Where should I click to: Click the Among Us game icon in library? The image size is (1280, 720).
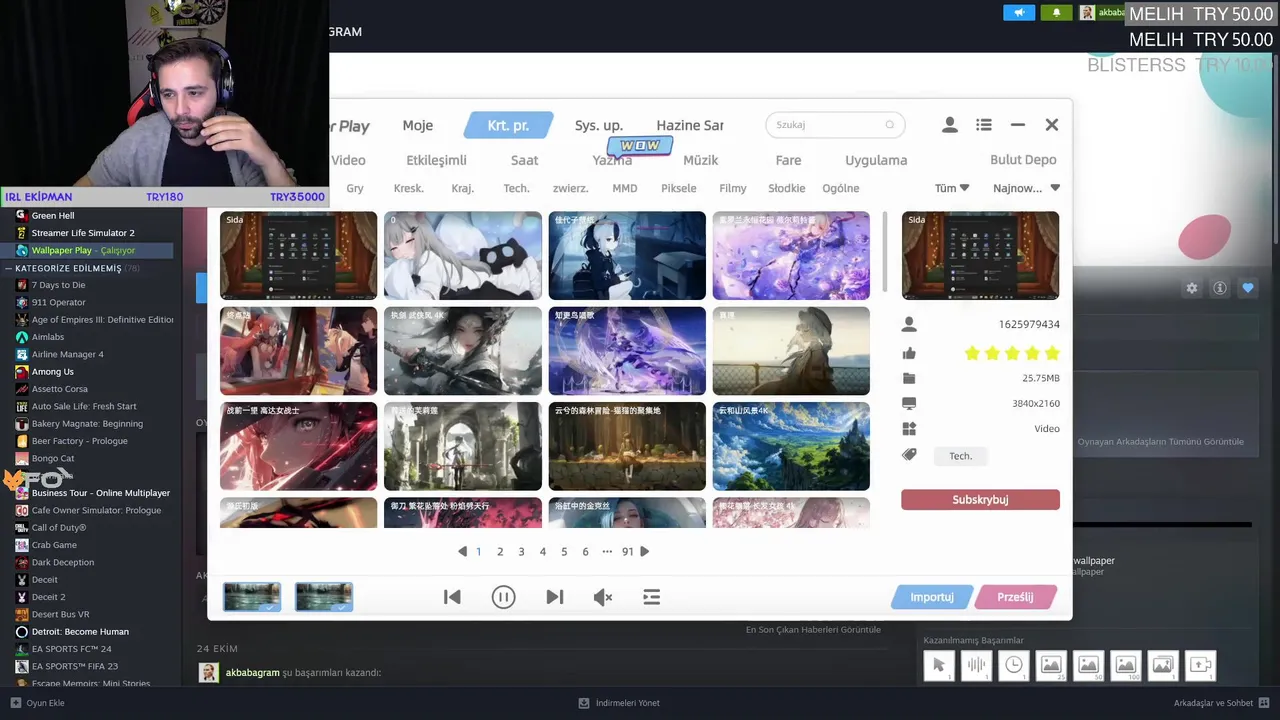pyautogui.click(x=22, y=372)
